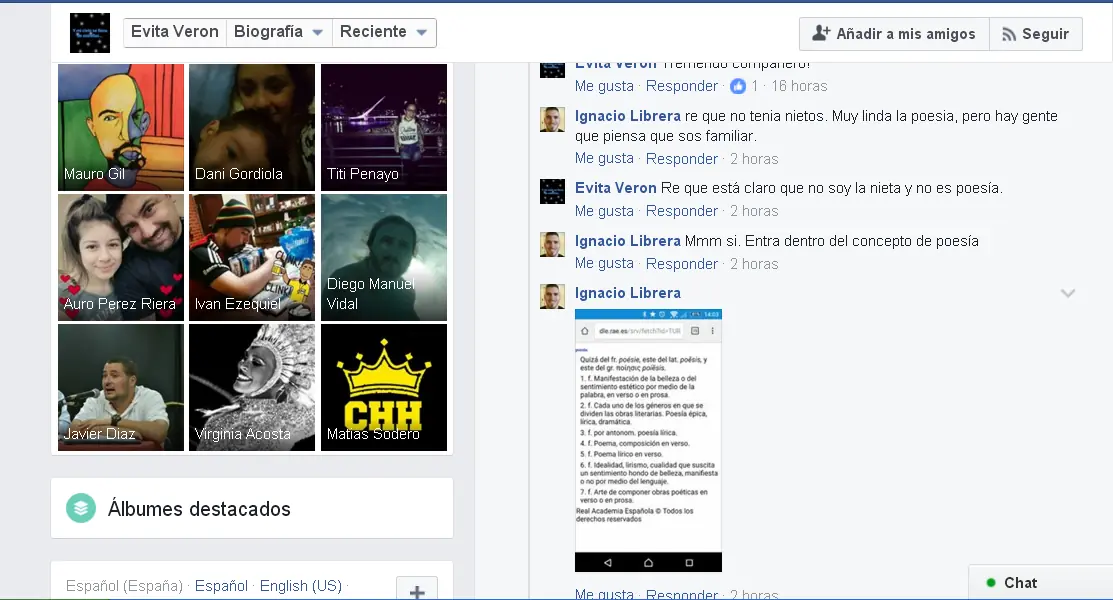Click the Álbumes destacados layers icon
The image size is (1113, 600).
coord(81,508)
